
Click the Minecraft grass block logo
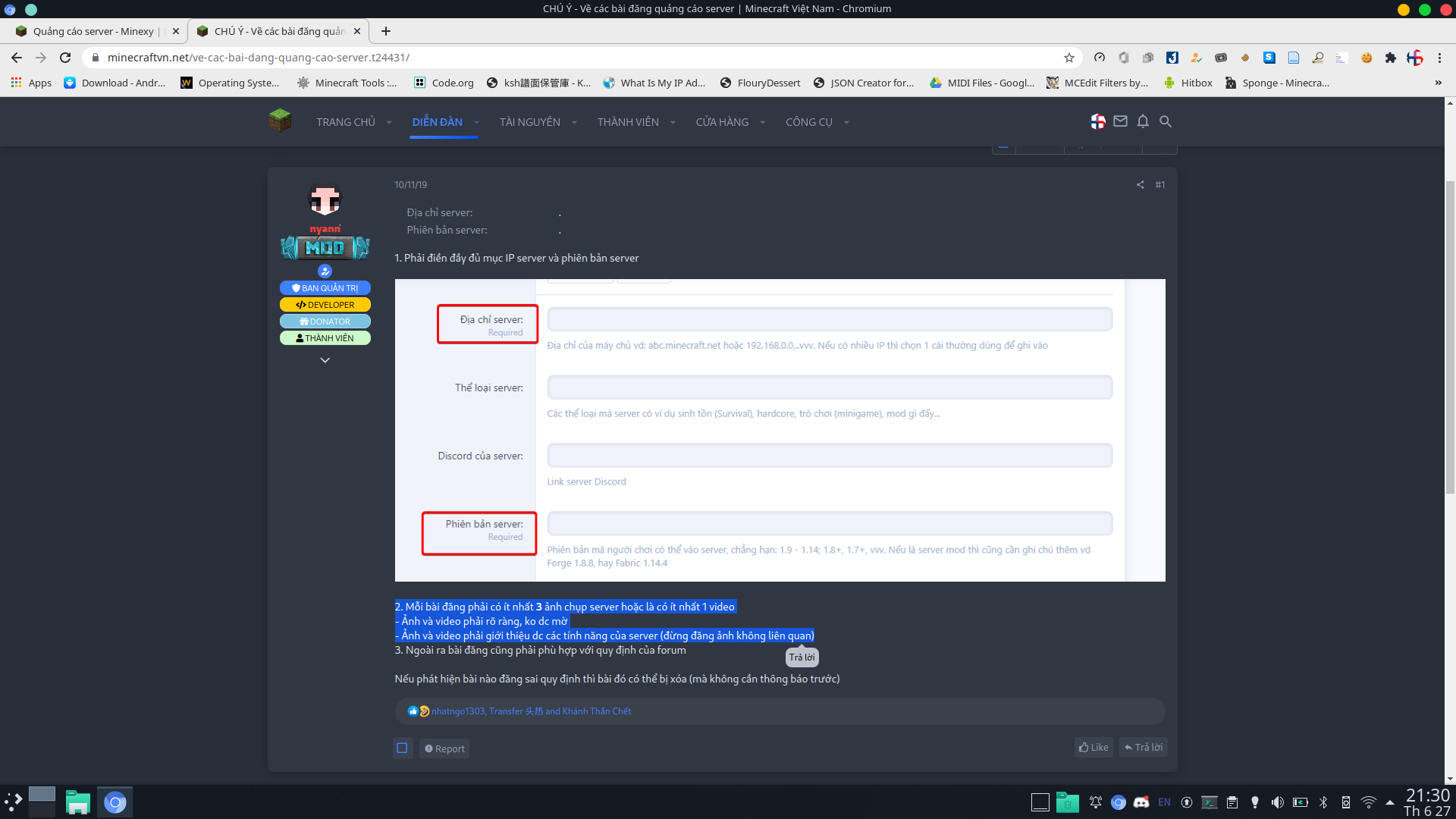point(280,121)
